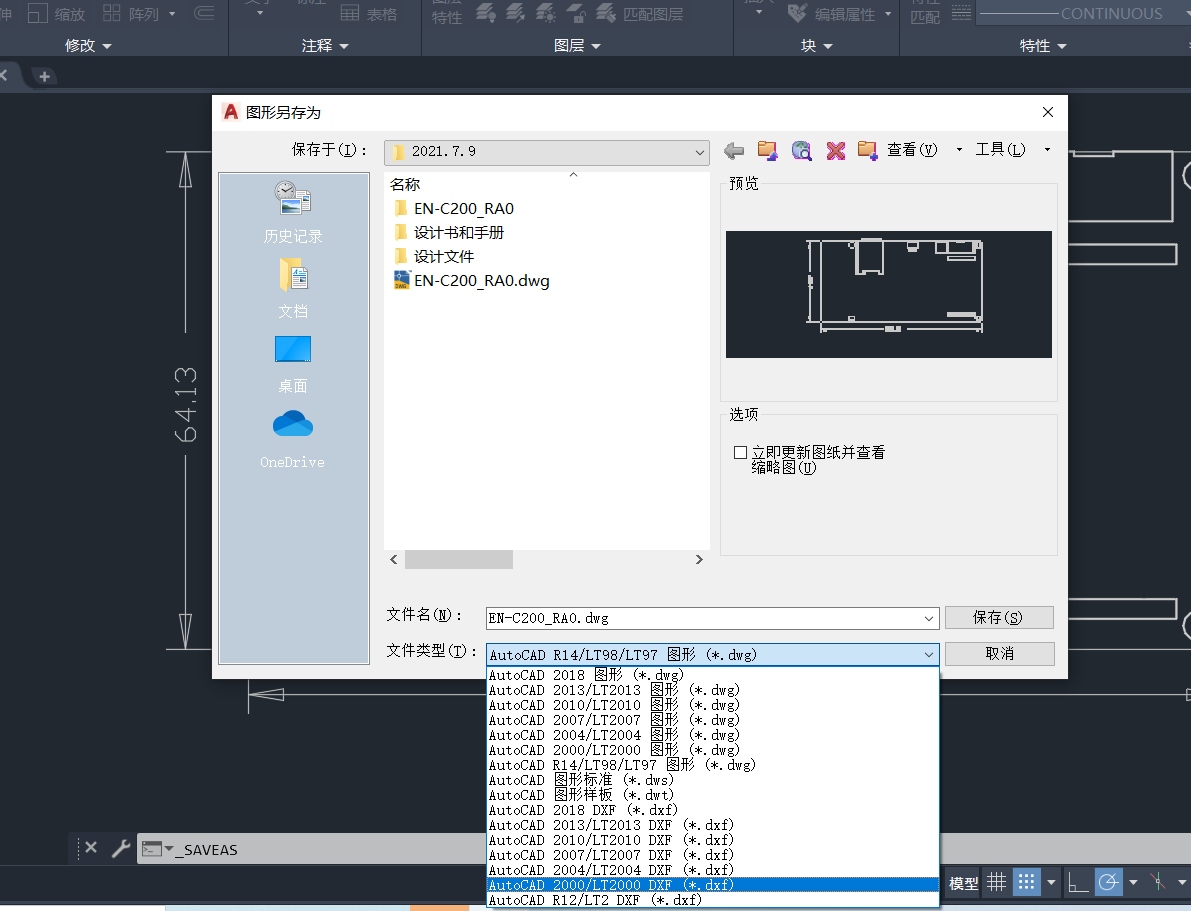Select AutoCAD 图形样板 (*.dwt) option

(712, 795)
